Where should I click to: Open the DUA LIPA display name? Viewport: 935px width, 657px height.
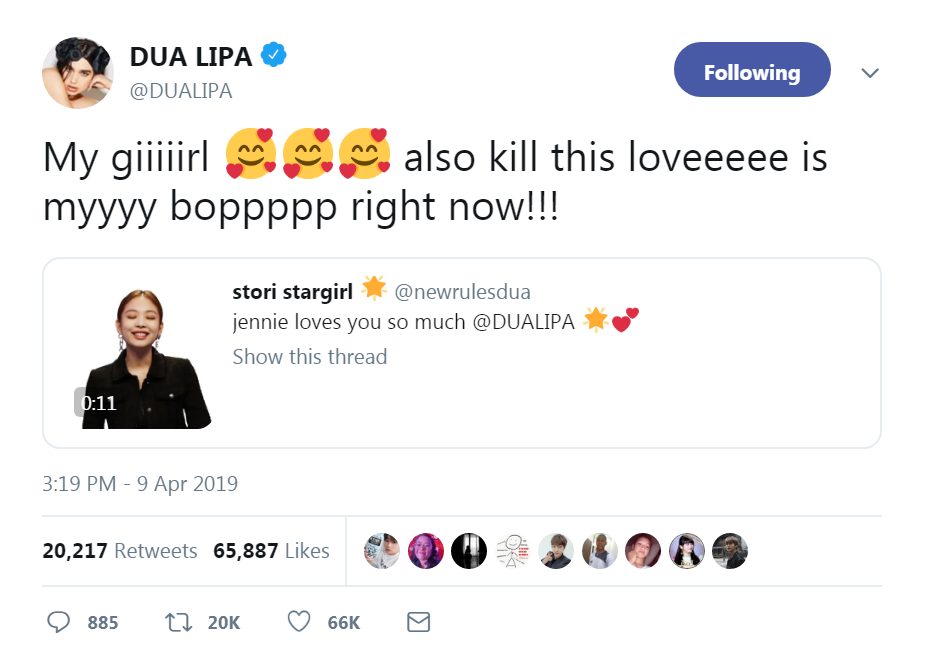pyautogui.click(x=191, y=57)
